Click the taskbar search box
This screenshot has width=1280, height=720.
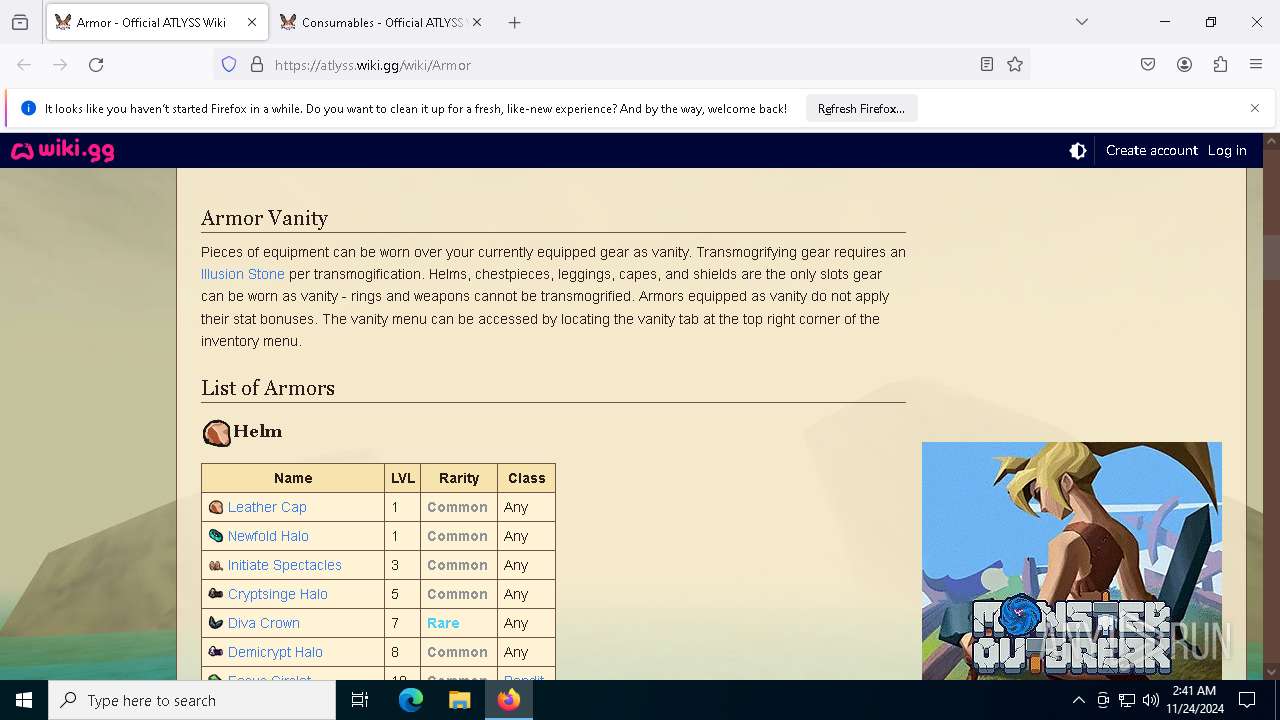[192, 700]
